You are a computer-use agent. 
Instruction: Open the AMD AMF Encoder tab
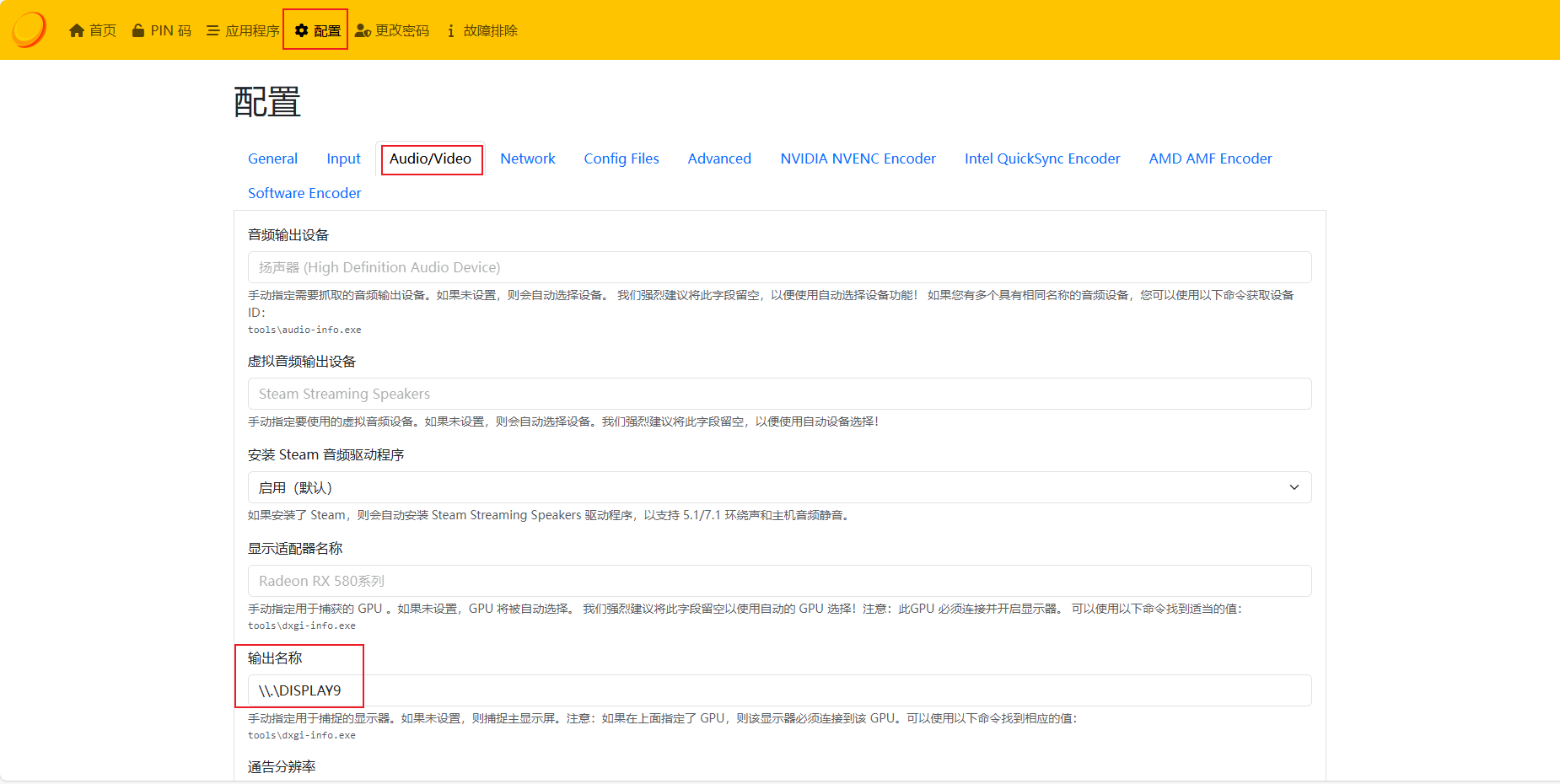[1210, 158]
